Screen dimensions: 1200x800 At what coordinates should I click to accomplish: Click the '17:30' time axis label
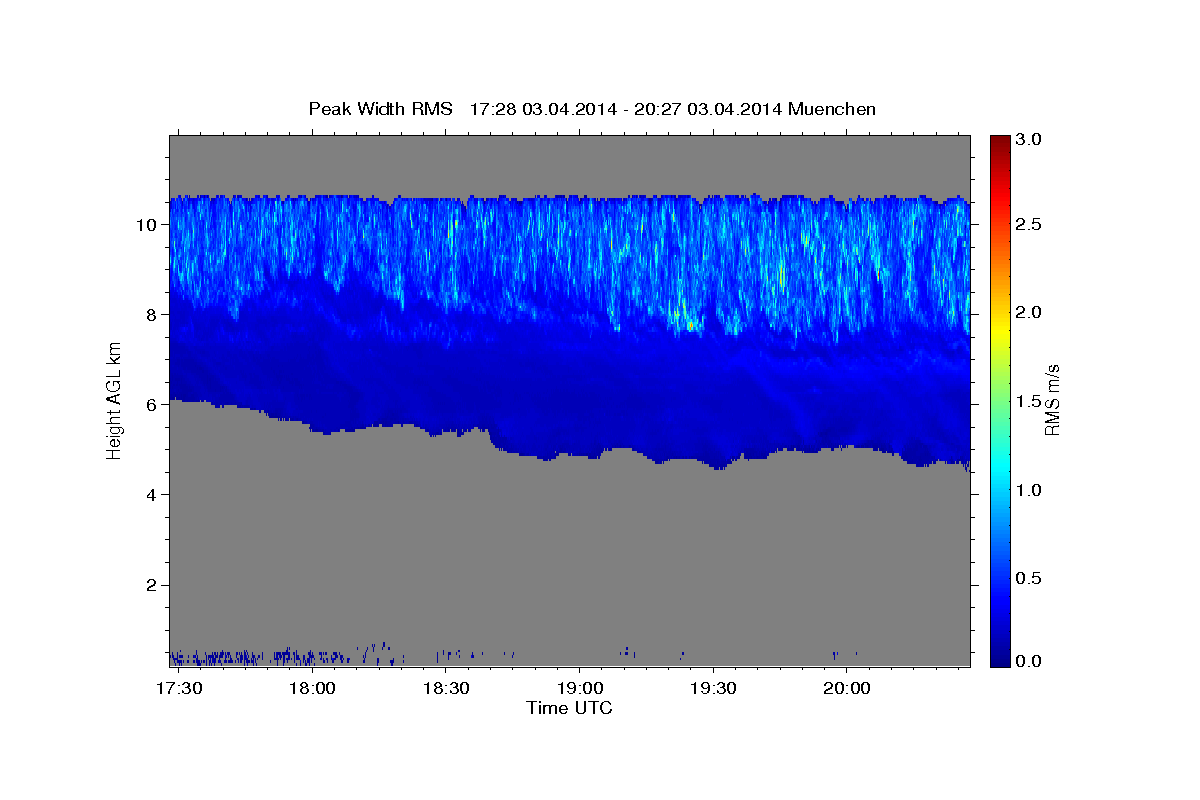coord(181,689)
